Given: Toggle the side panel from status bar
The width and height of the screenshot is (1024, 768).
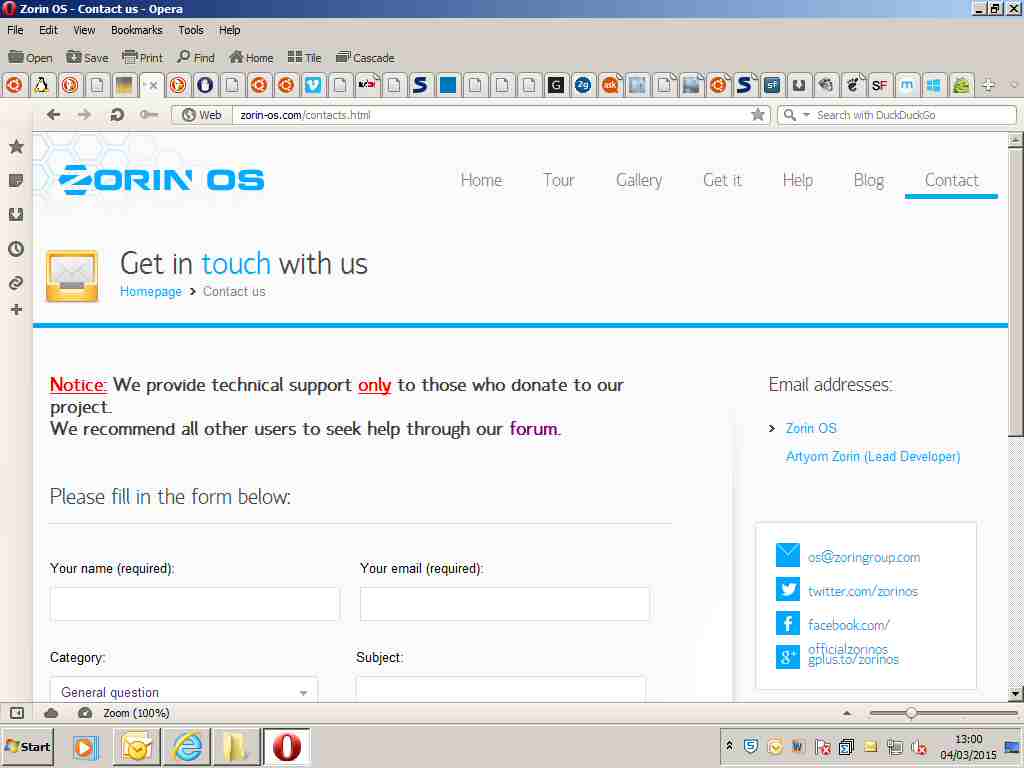Looking at the screenshot, I should [x=17, y=713].
